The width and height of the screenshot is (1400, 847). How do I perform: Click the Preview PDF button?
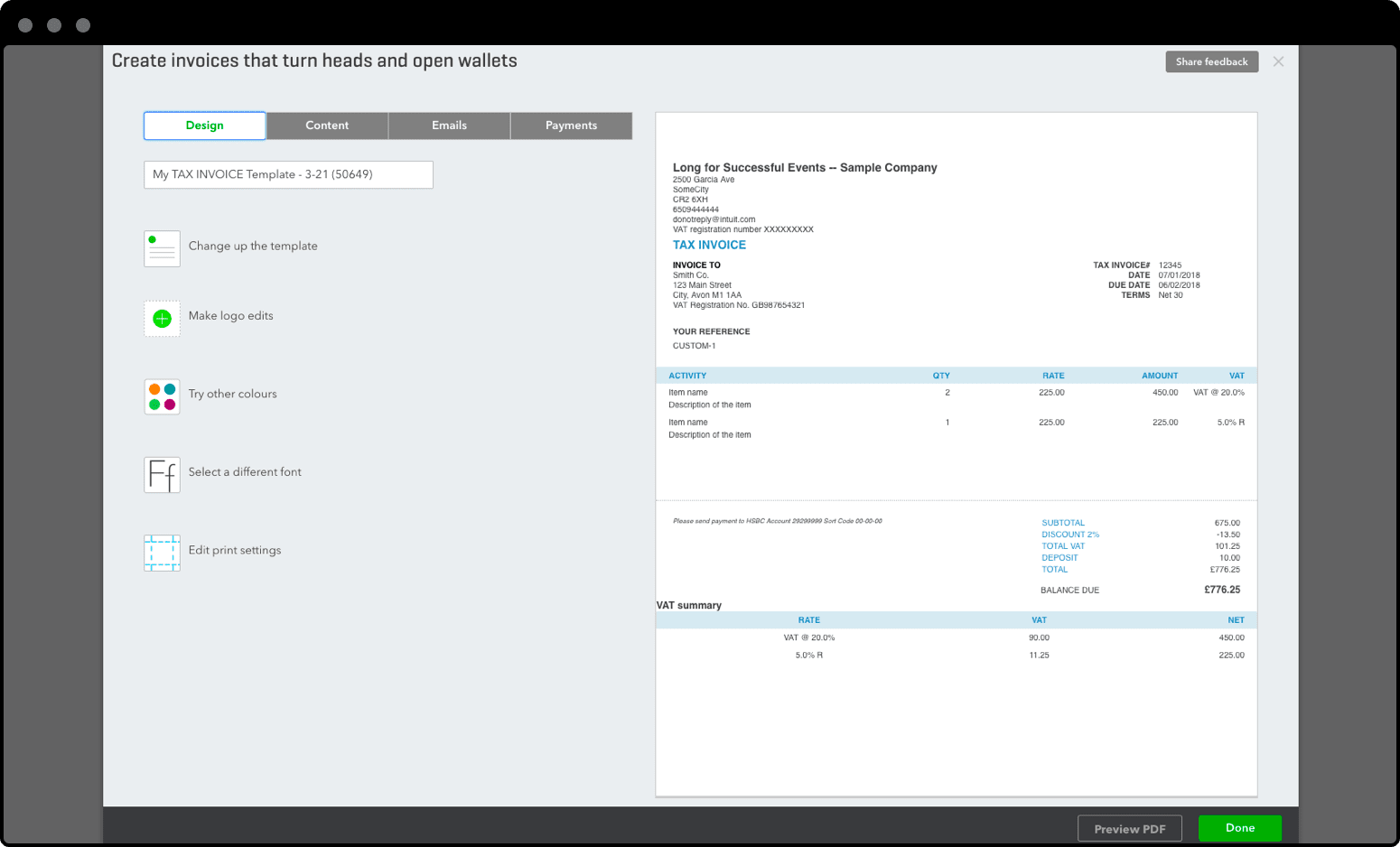(x=1129, y=828)
